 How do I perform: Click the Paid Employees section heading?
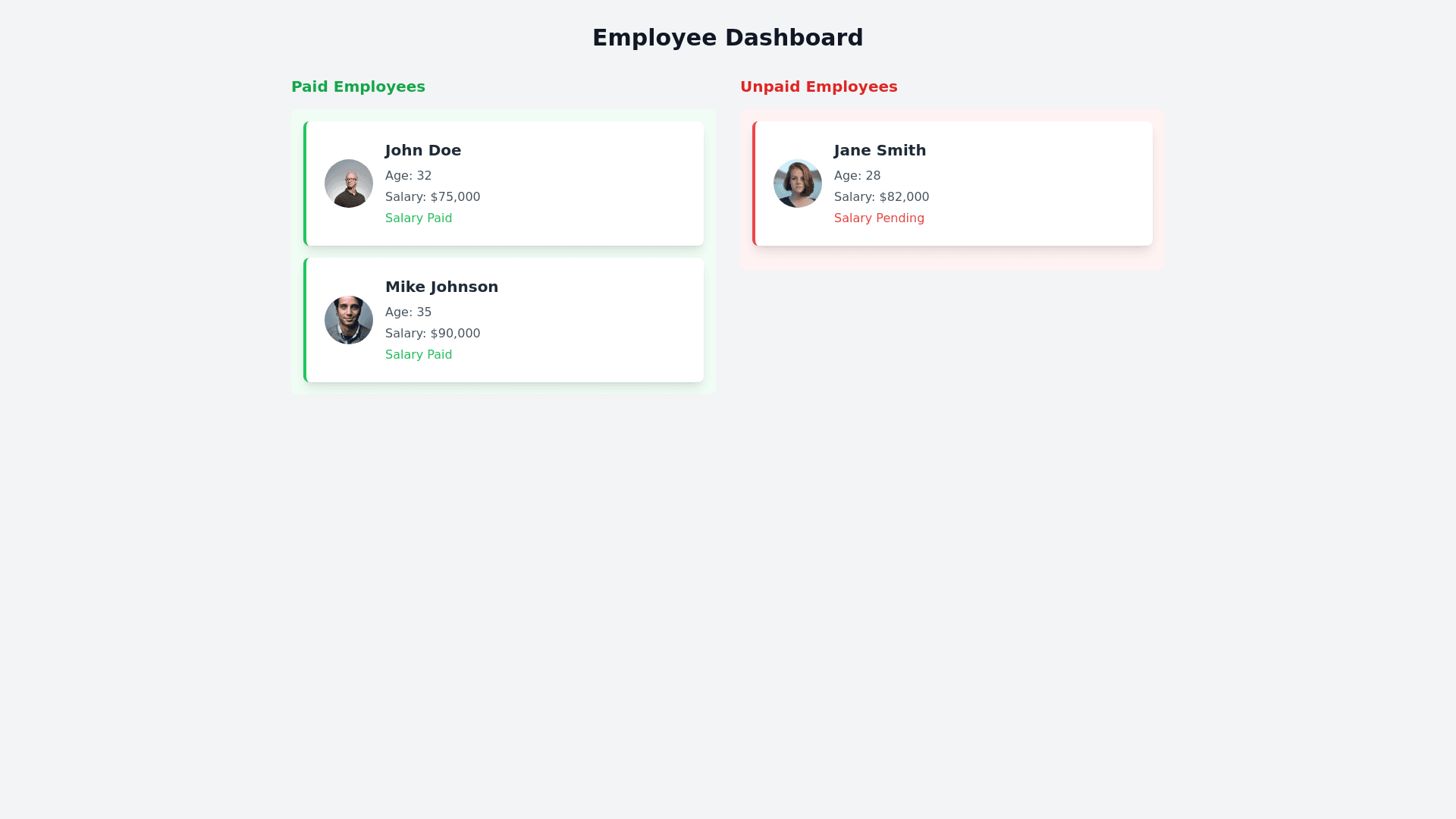click(358, 86)
